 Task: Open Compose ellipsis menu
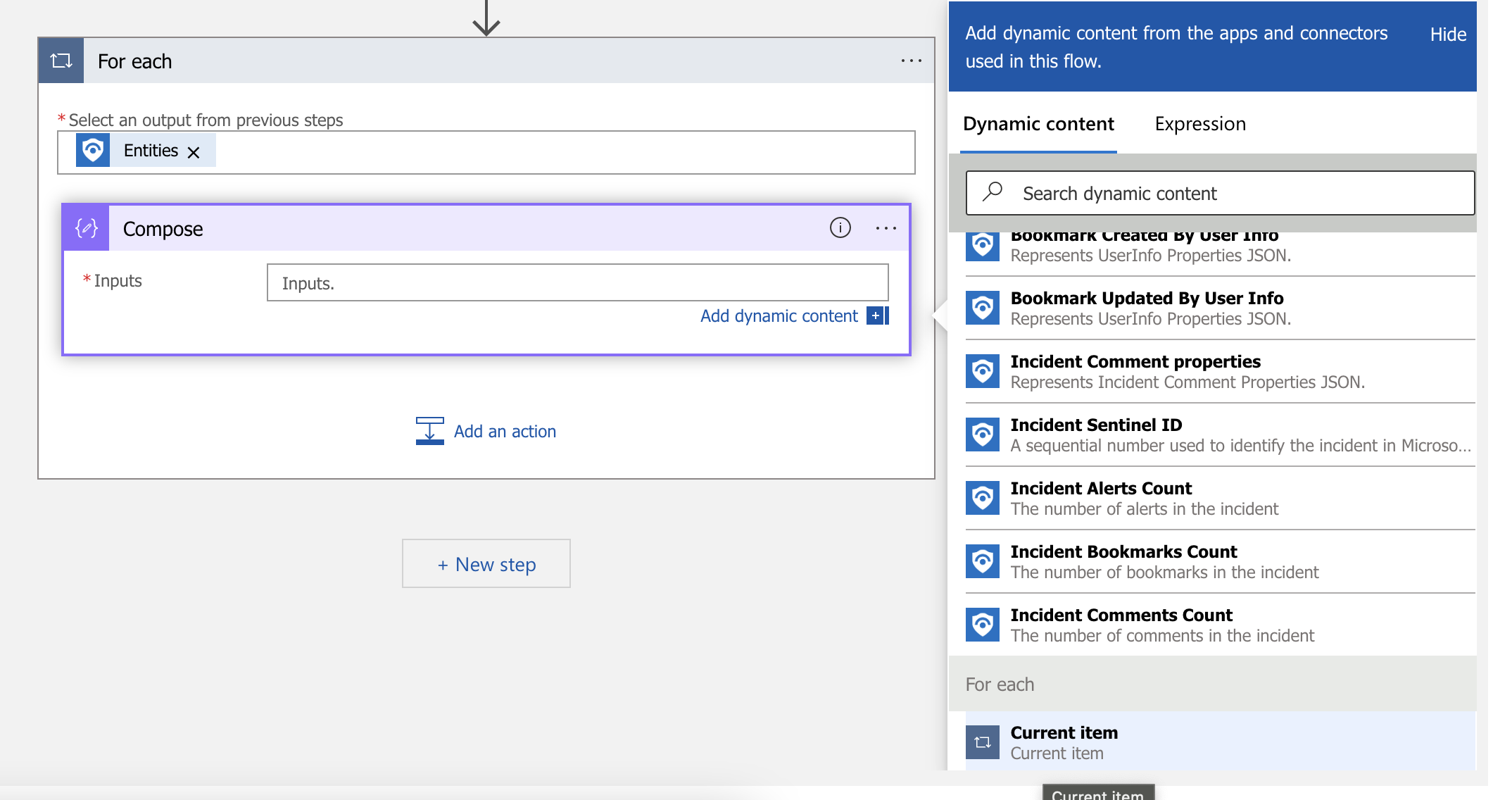coord(886,228)
